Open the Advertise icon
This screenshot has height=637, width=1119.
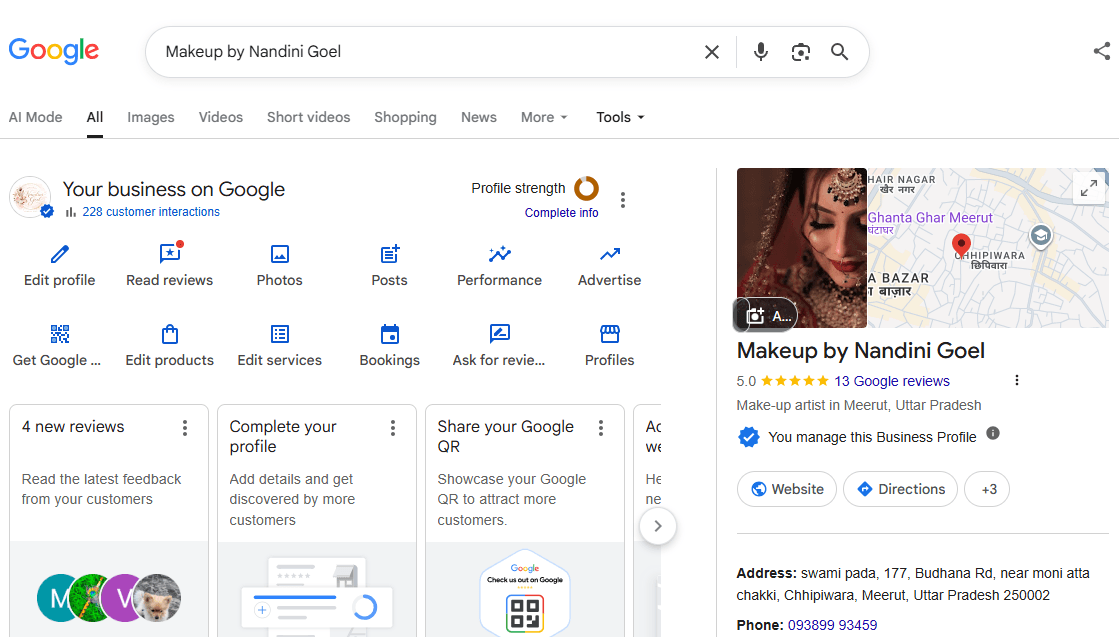[x=609, y=254]
